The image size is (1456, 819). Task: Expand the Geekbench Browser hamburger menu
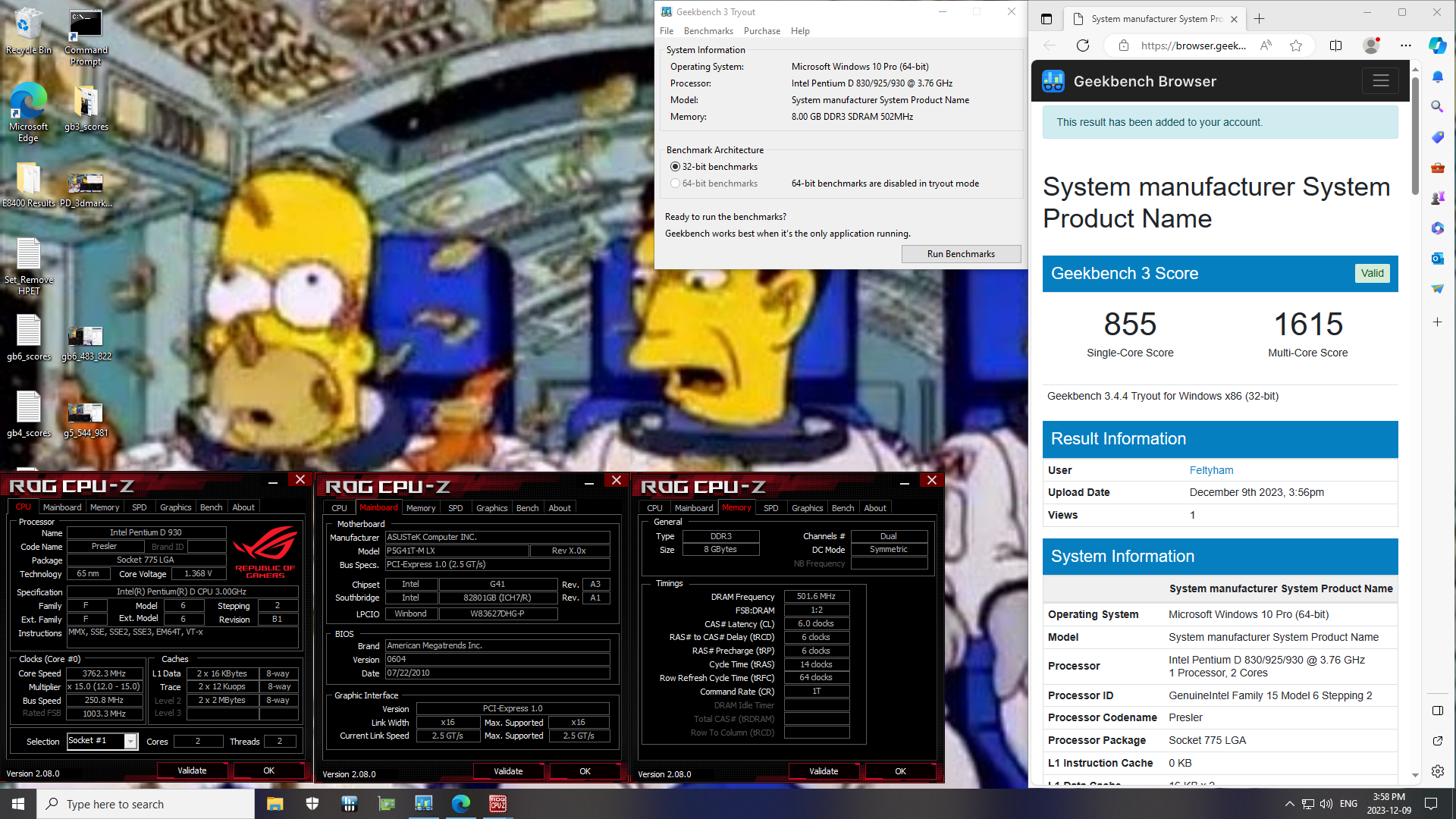point(1380,80)
